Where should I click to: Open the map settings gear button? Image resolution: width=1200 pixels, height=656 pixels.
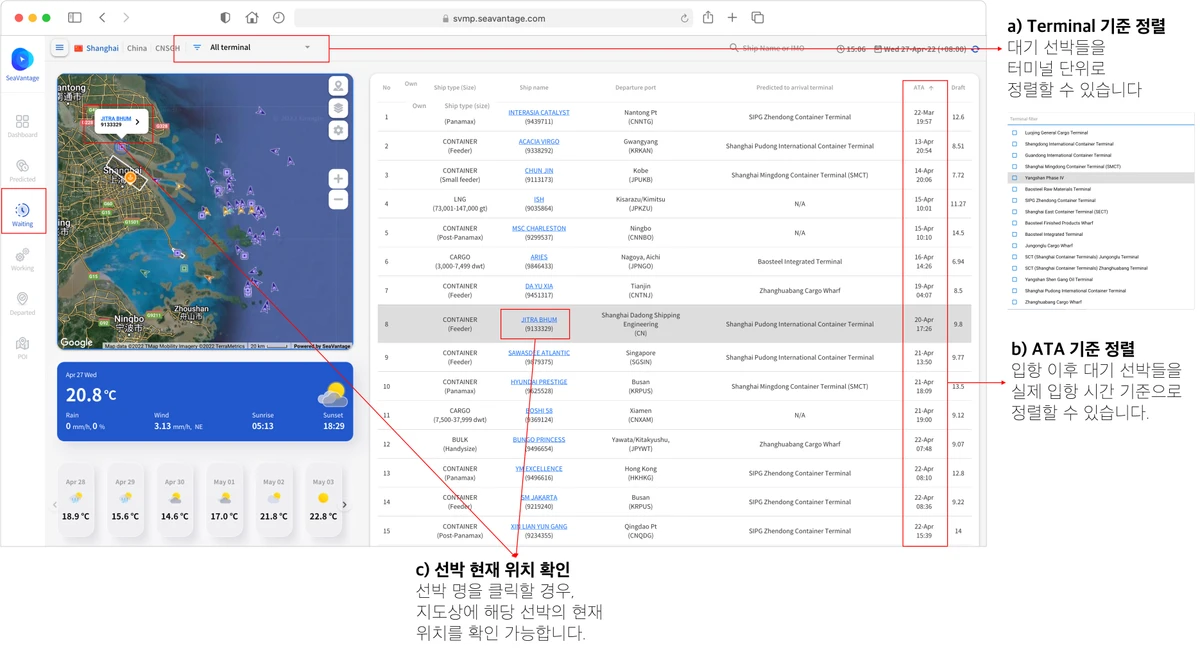338,130
